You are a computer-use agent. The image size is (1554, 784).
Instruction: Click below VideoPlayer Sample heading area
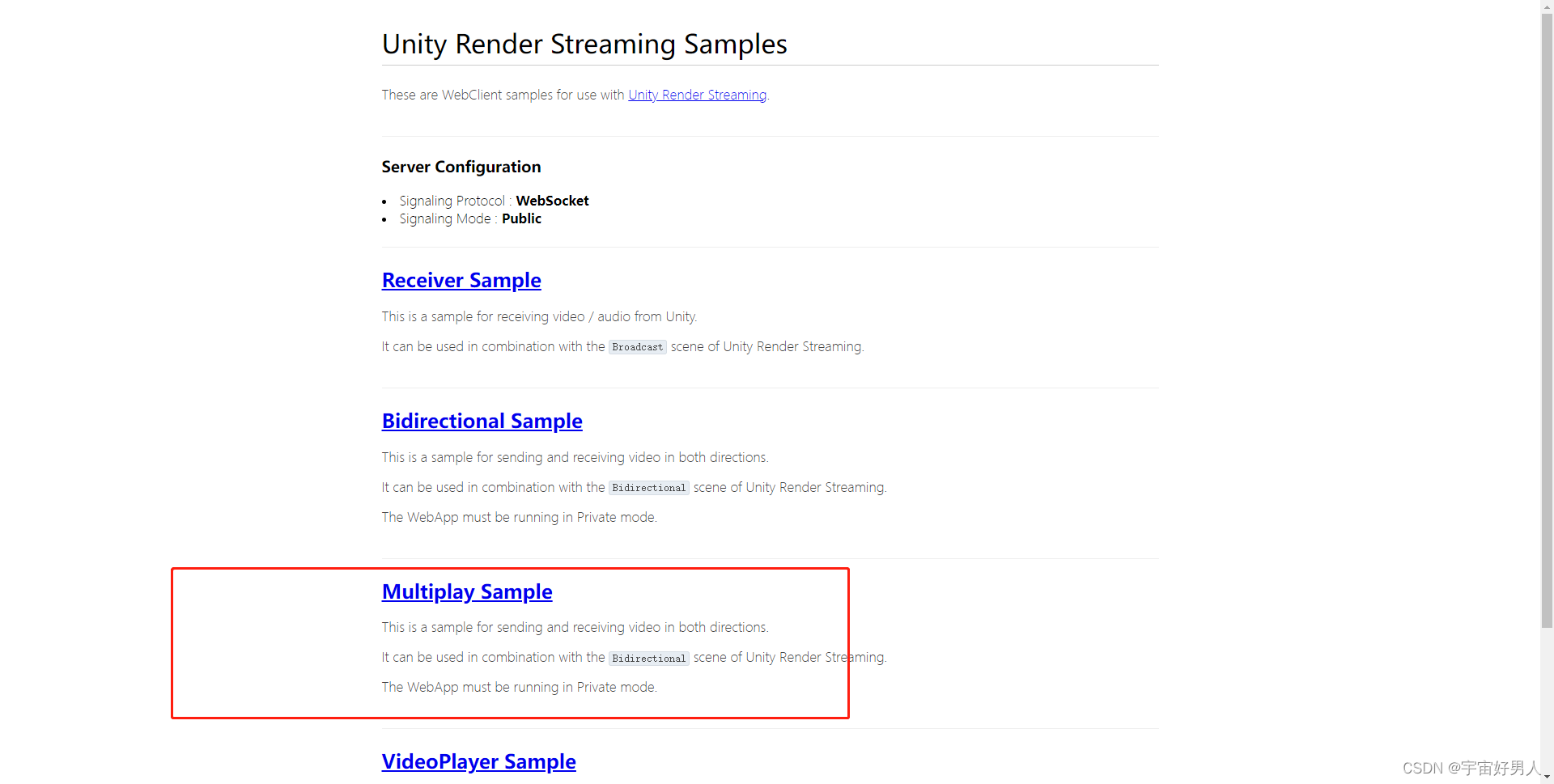pos(567,781)
